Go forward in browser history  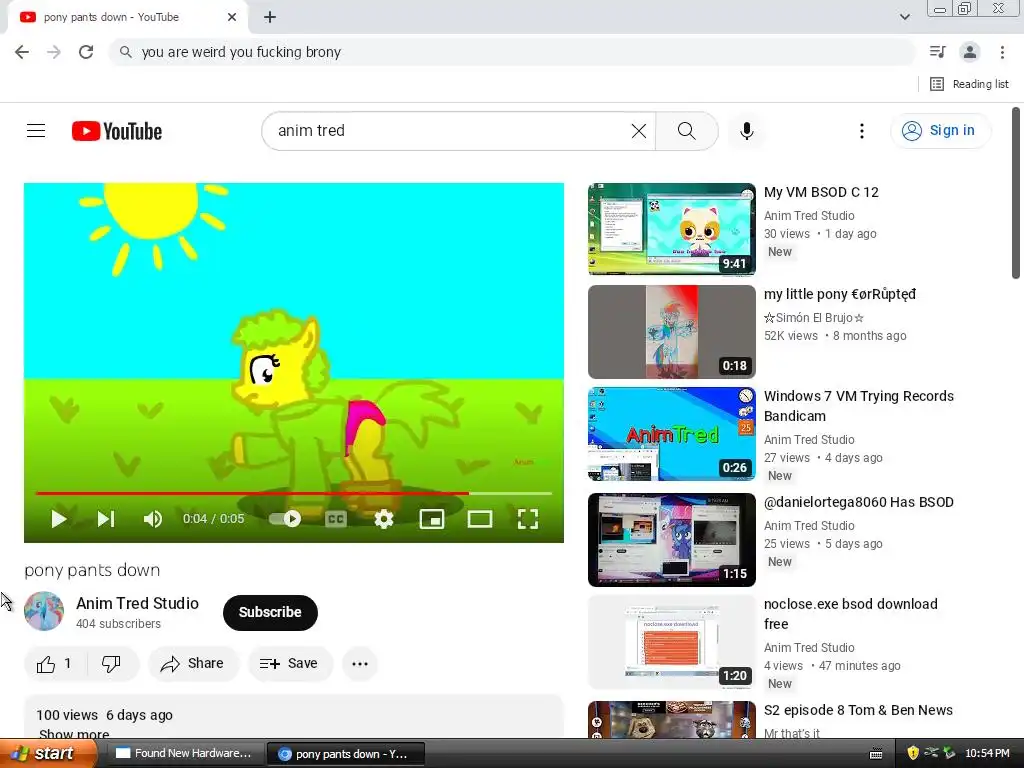tap(54, 52)
